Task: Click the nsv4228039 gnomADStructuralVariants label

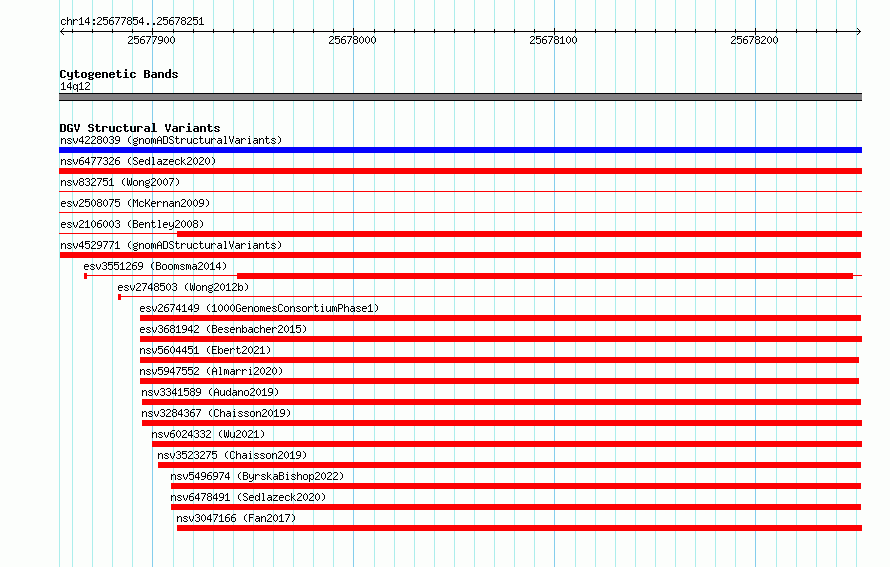Action: coord(171,140)
